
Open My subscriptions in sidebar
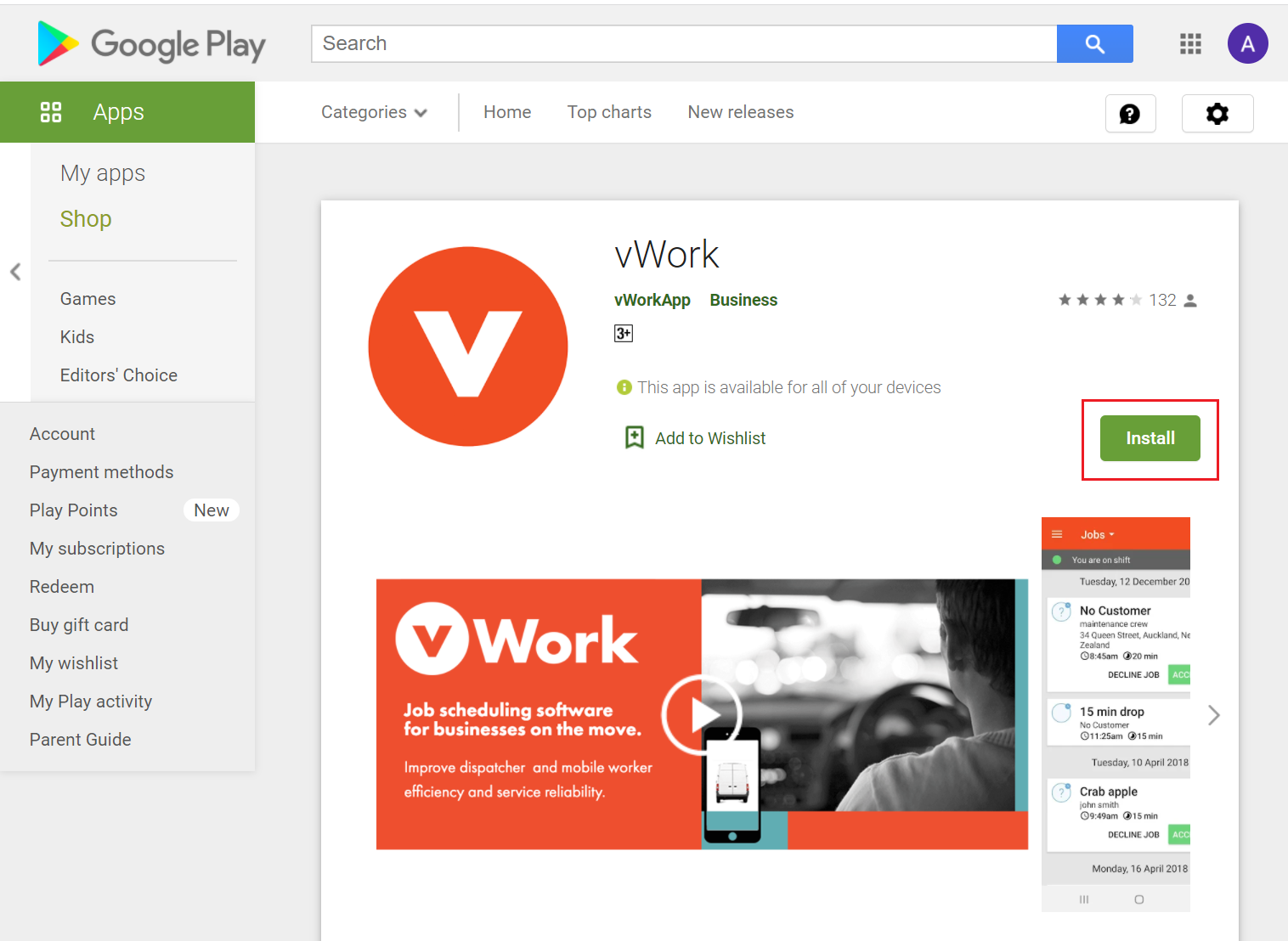(x=97, y=549)
